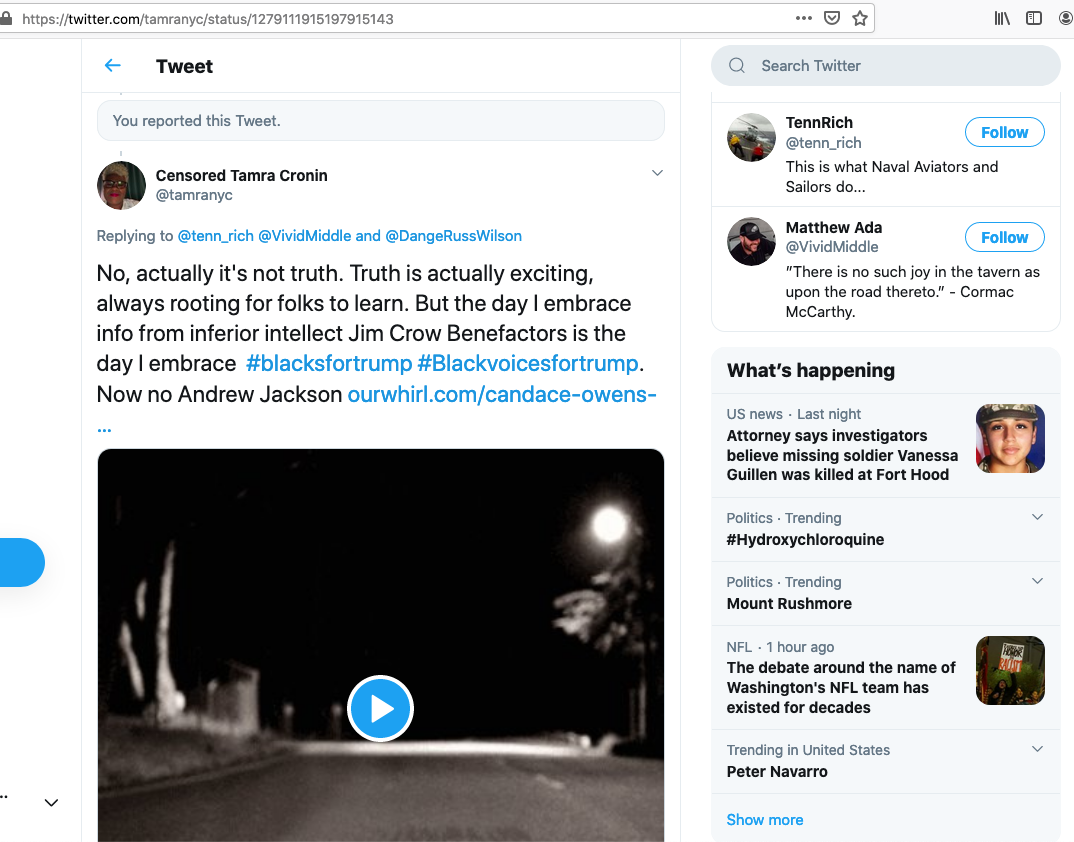Viewport: 1074px width, 842px height.
Task: Open Vanessa Guillen news story thumbnail
Action: tap(1010, 438)
